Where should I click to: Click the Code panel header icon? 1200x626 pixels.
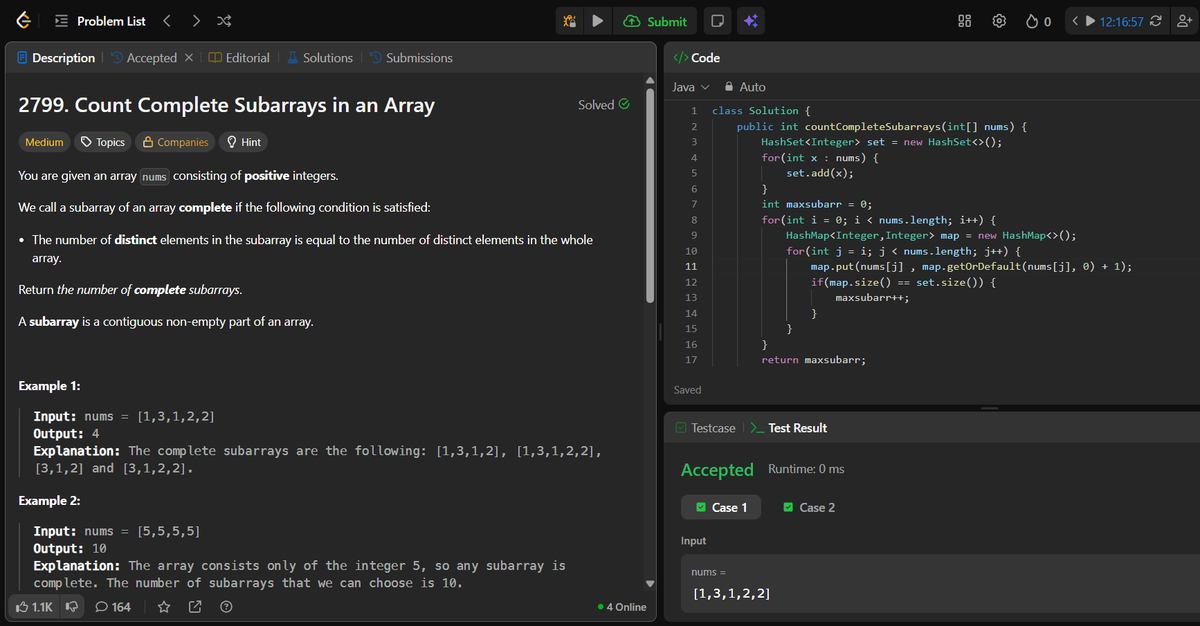[x=680, y=58]
